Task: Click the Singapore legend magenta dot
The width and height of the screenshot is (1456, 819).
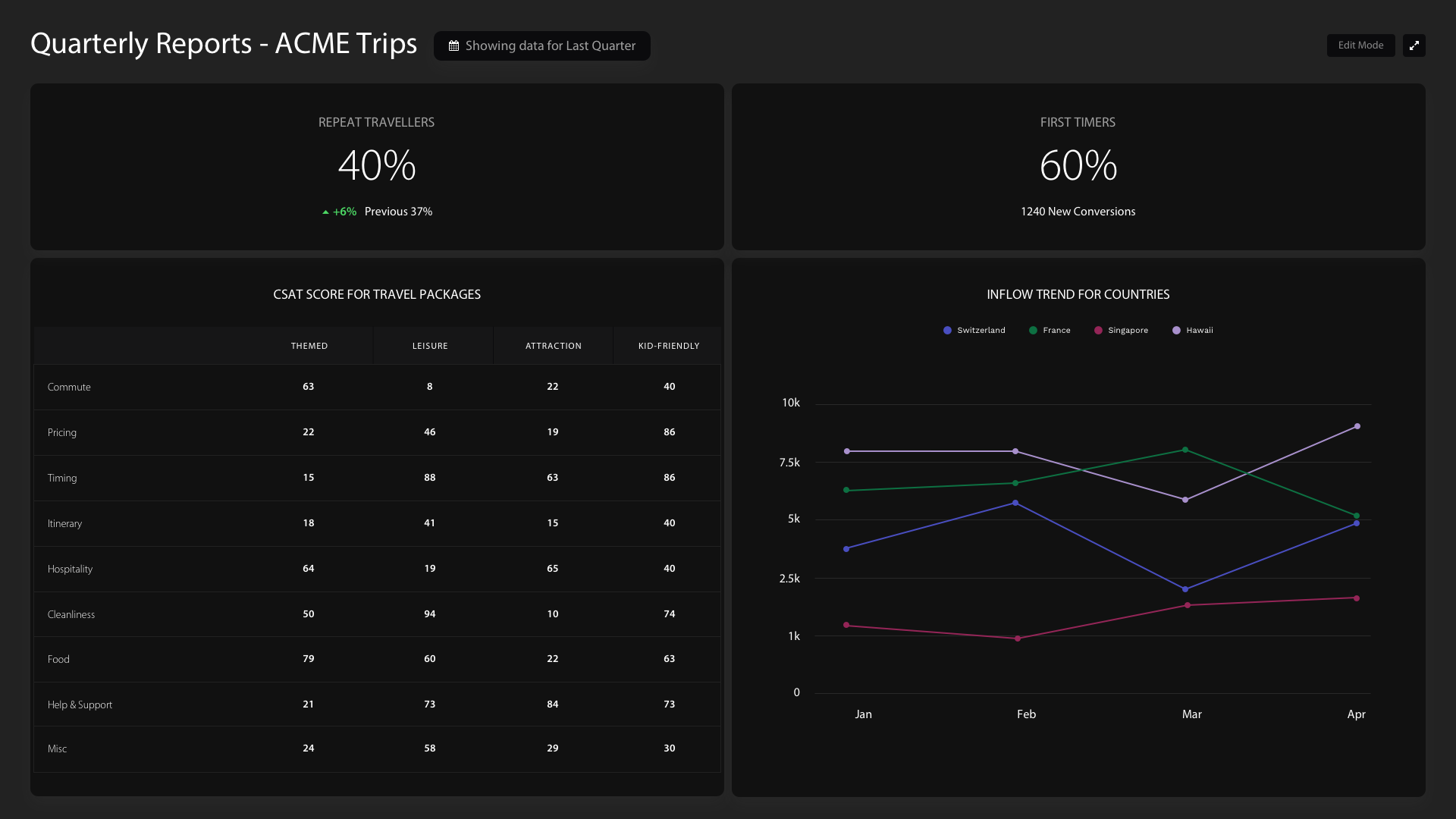Action: [1098, 331]
